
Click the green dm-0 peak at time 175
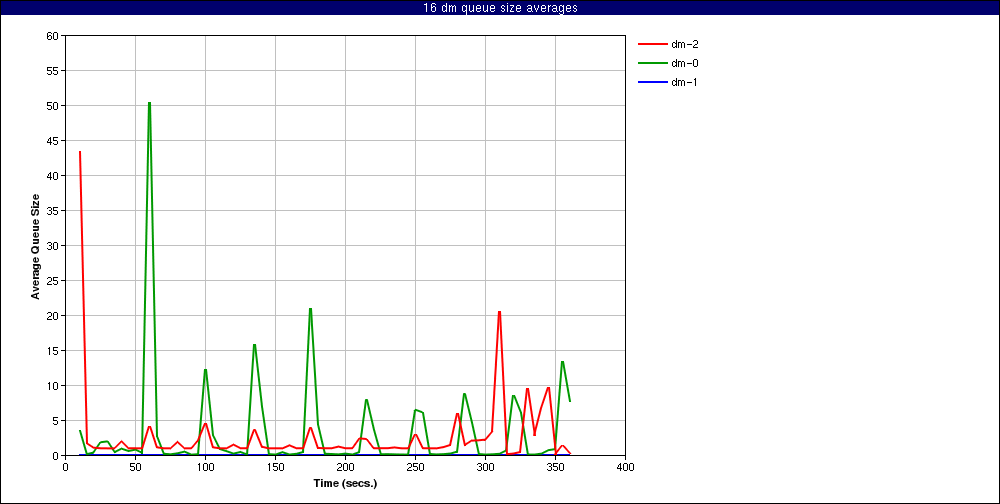tap(311, 309)
